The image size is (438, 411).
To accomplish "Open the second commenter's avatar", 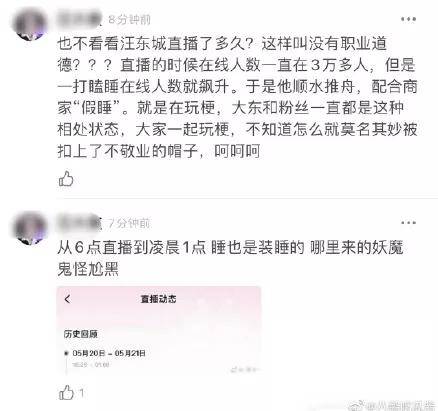I will pos(29,228).
